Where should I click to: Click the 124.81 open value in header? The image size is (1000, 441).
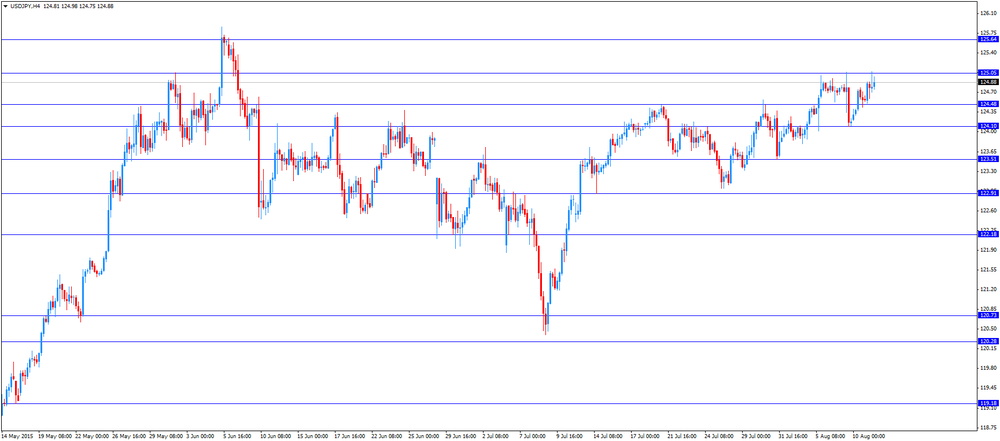52,4
